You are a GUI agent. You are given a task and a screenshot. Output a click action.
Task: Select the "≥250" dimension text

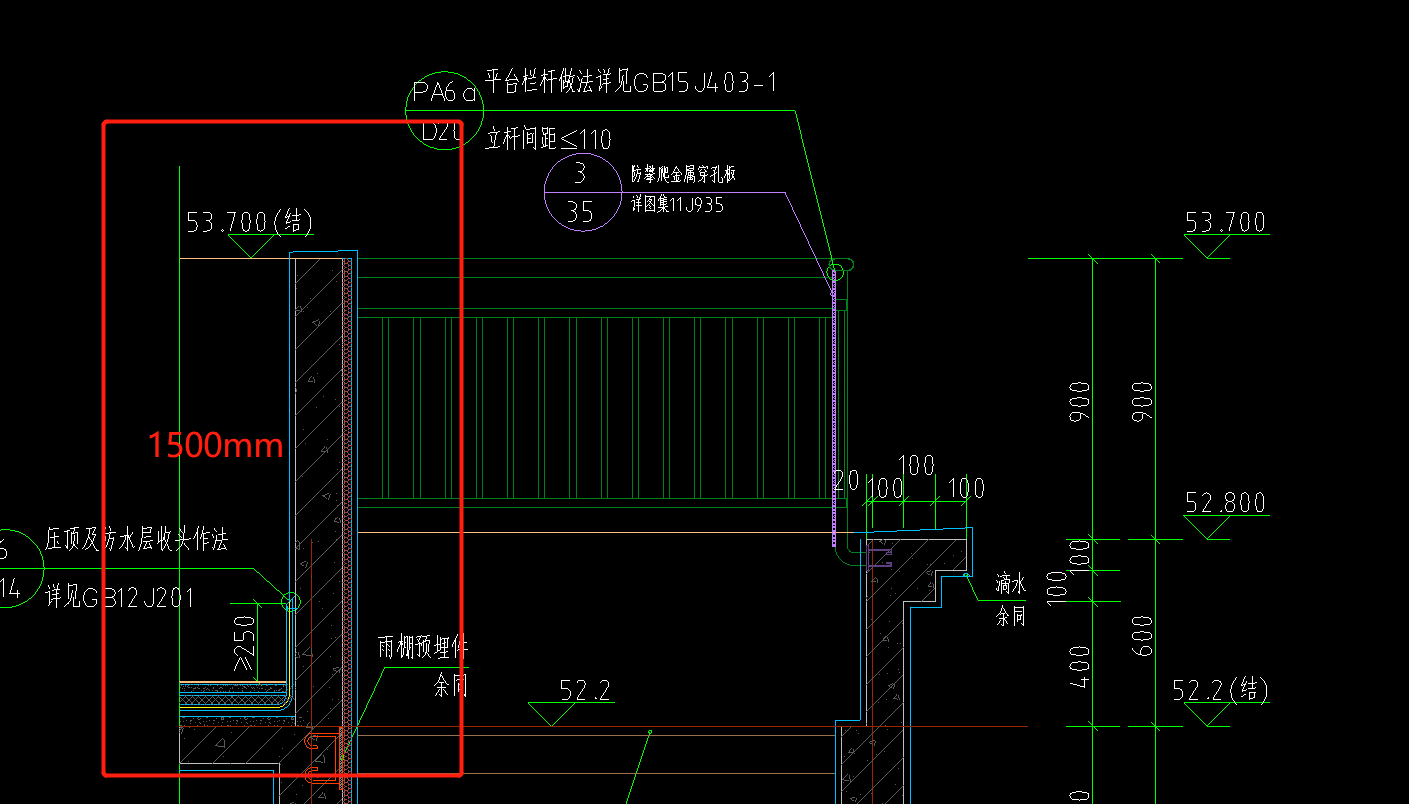pyautogui.click(x=244, y=641)
